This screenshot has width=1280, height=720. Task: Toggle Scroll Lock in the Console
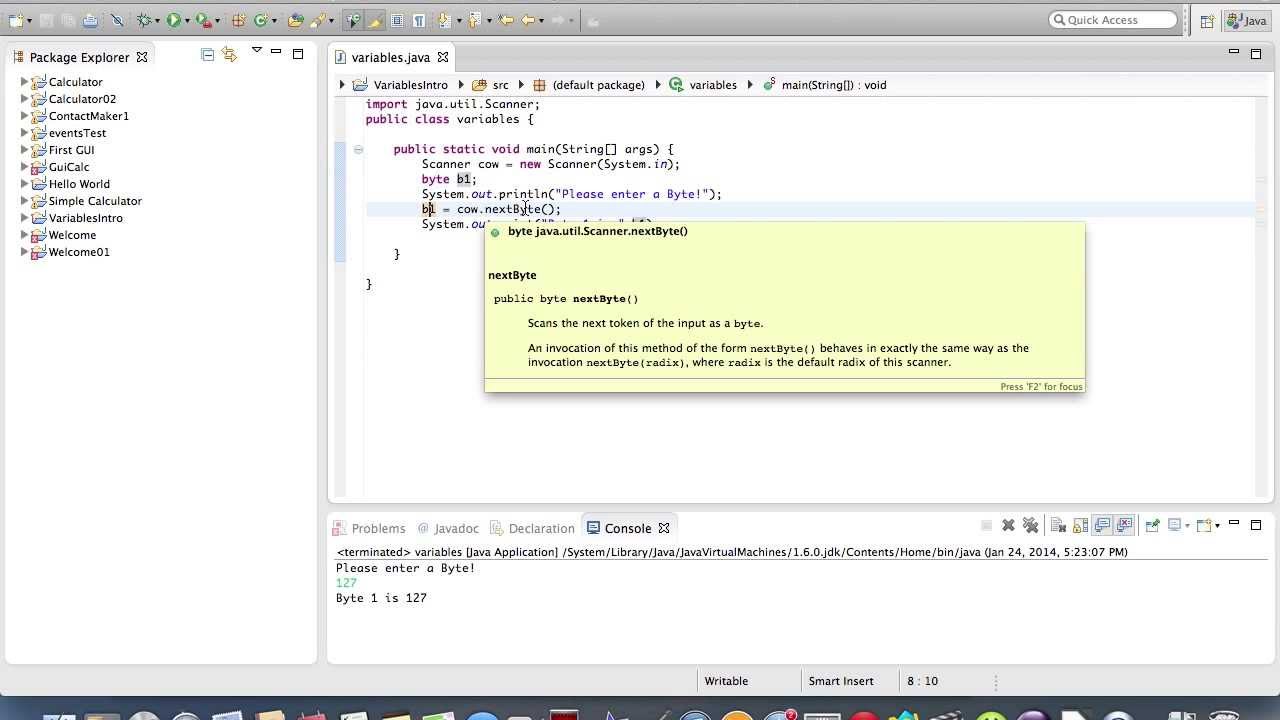pos(1080,525)
